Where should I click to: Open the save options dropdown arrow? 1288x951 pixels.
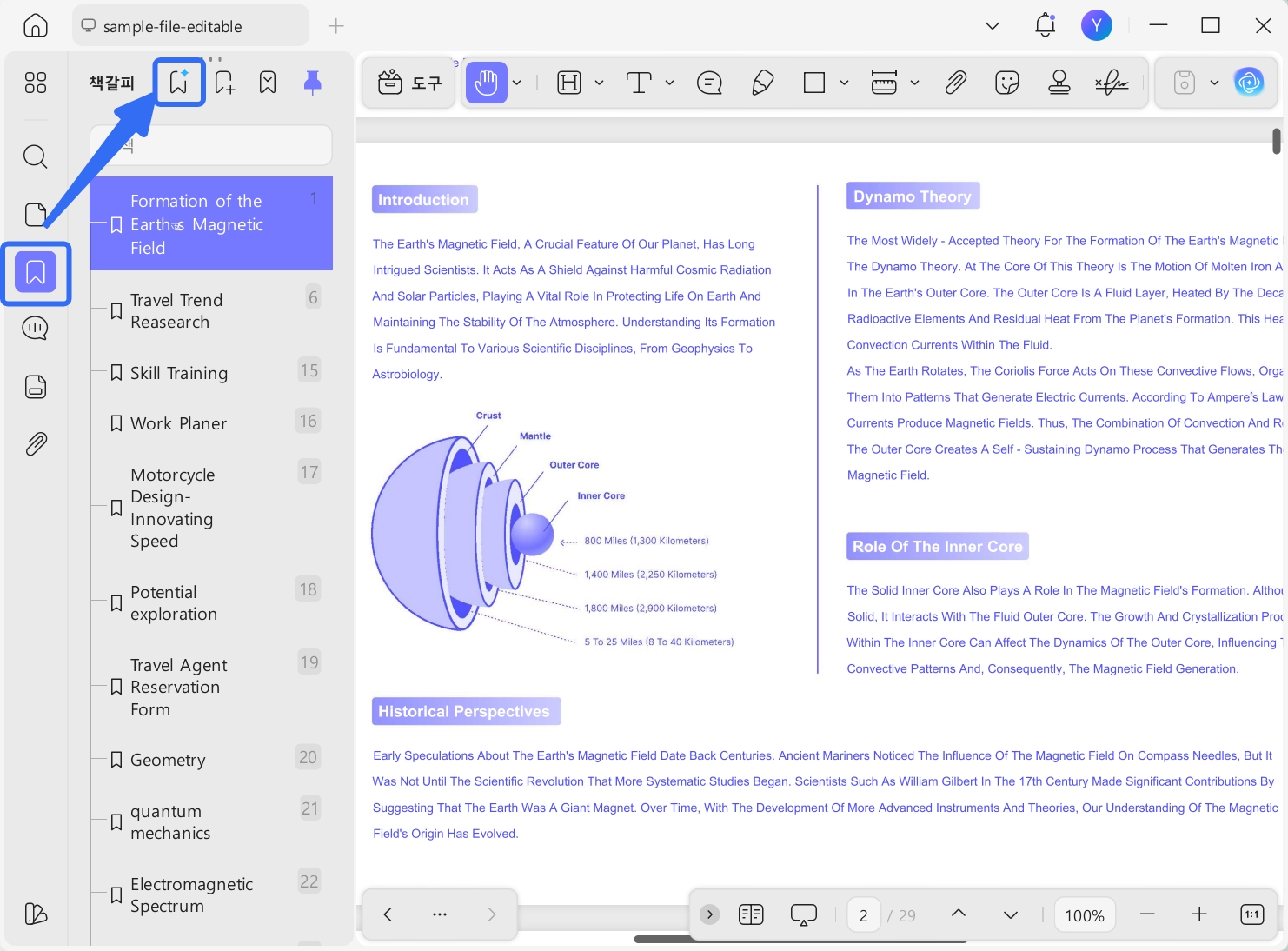1214,83
